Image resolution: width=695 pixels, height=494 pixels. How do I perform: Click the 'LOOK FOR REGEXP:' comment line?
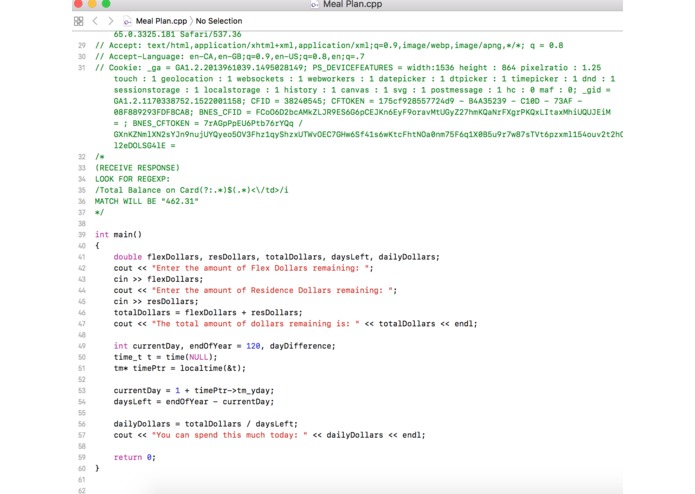(x=133, y=179)
